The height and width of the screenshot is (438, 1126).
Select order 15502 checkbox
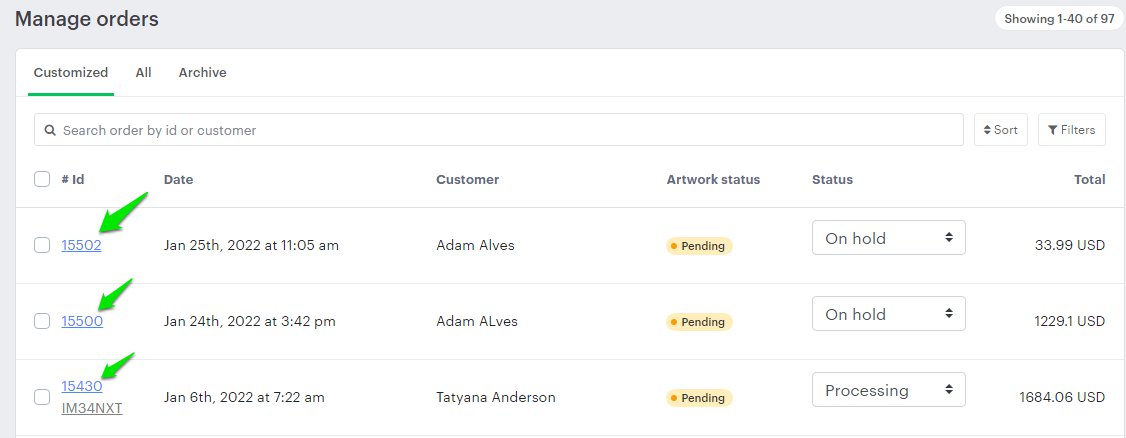42,245
